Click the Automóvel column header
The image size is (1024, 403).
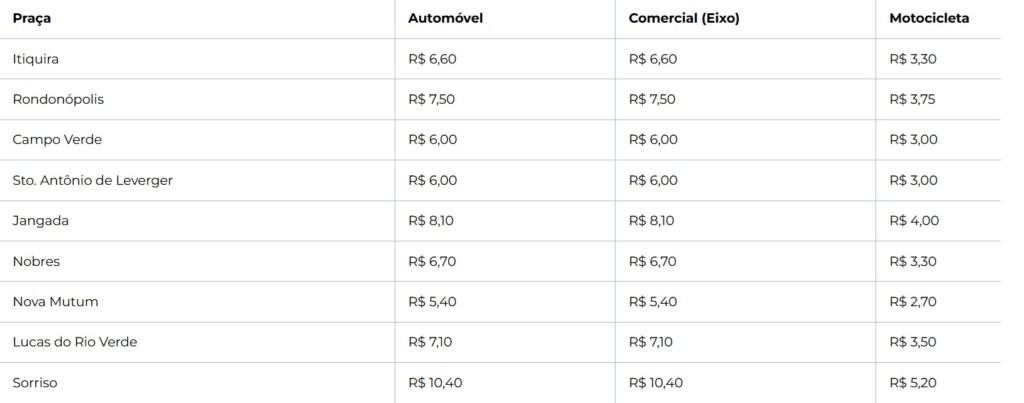tap(446, 18)
